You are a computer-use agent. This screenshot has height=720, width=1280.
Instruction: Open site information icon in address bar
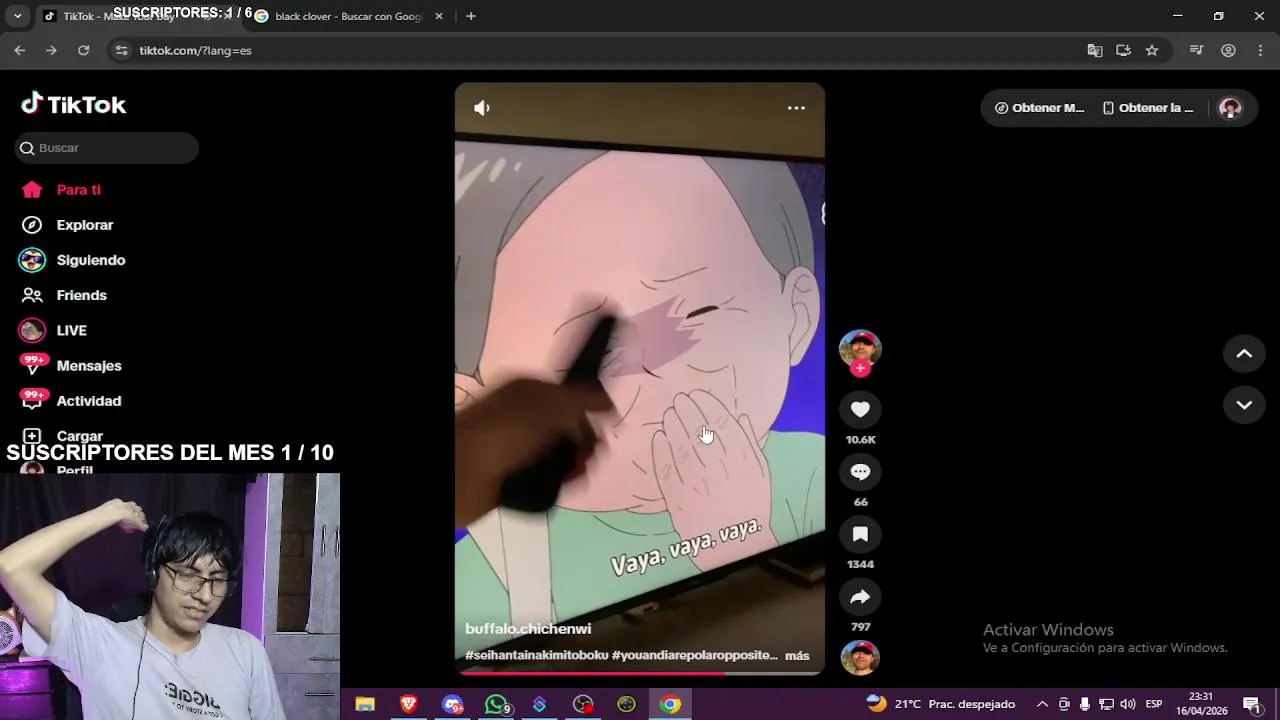coord(121,50)
